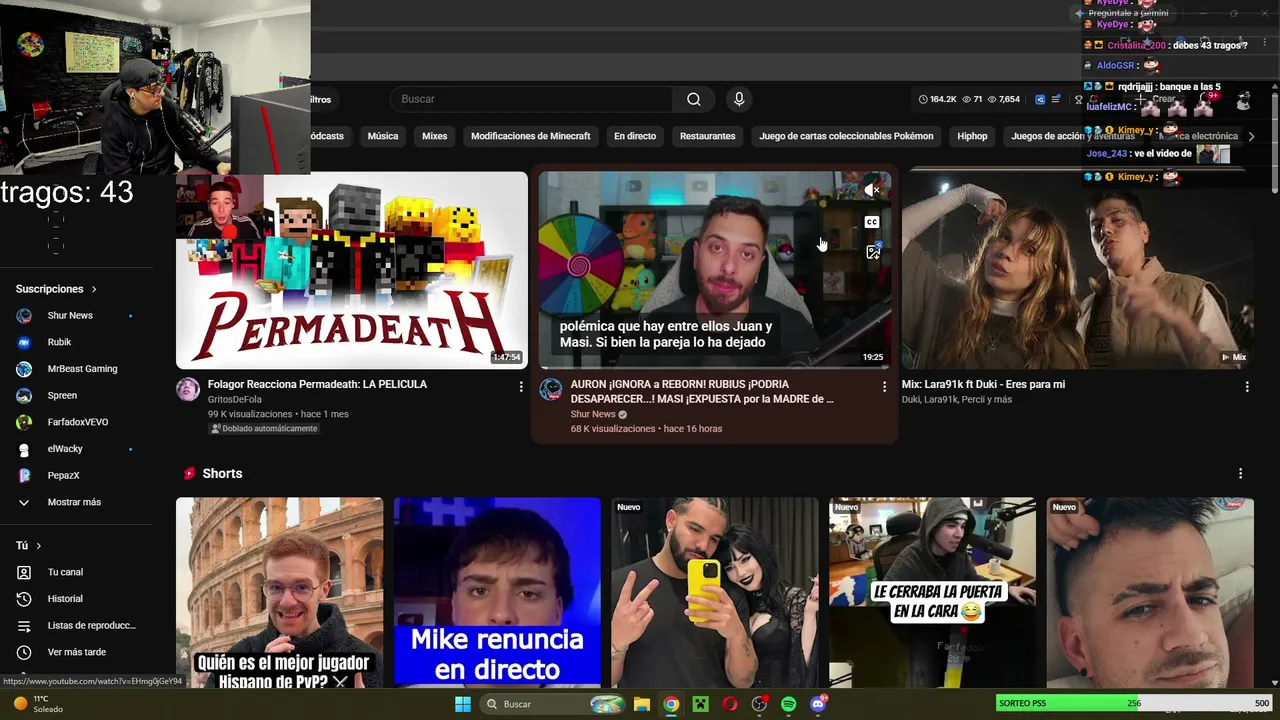
Task: Click the SORTEO PS5 progress bar
Action: coord(1136,703)
